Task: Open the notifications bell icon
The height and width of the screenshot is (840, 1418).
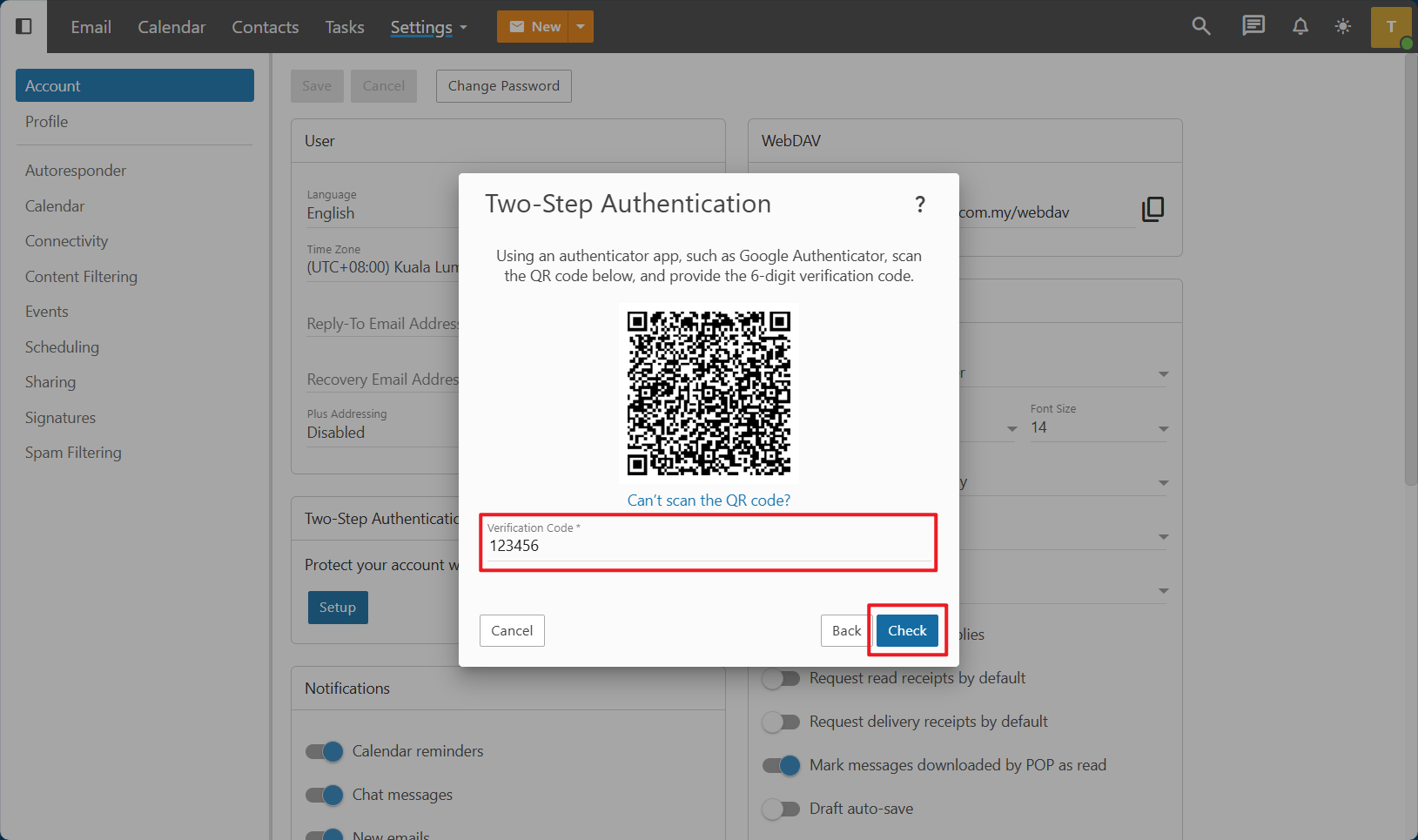Action: click(1300, 26)
